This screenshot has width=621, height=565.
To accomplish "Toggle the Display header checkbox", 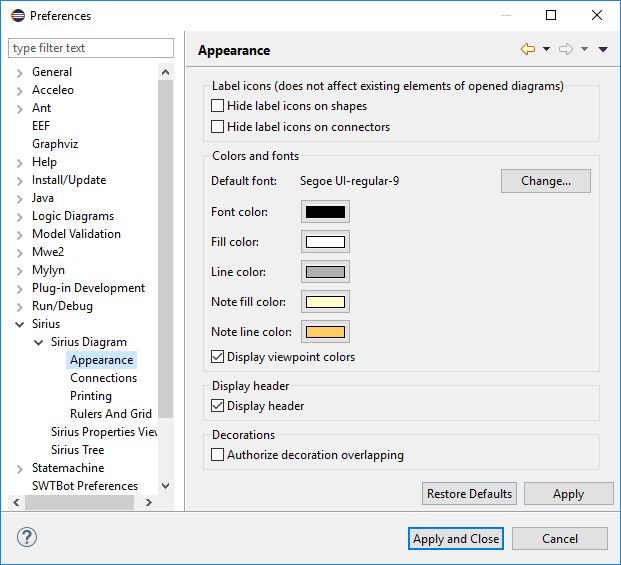I will (218, 406).
